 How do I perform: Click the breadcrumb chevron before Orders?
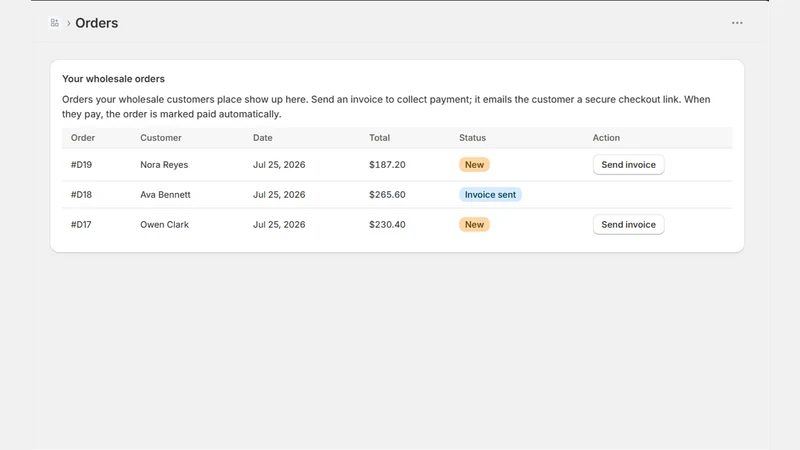[x=68, y=23]
